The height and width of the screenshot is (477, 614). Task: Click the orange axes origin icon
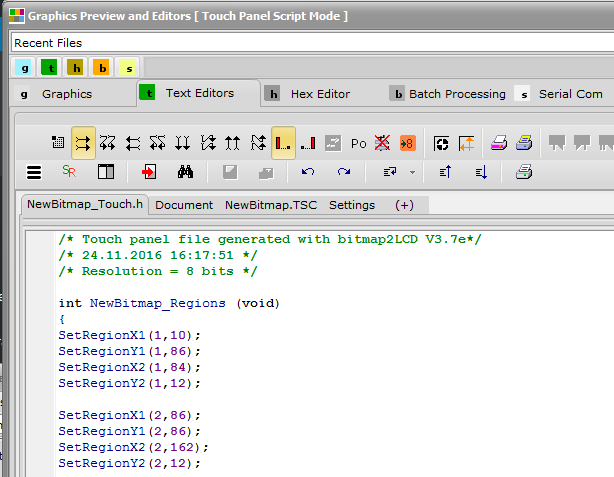[466, 143]
